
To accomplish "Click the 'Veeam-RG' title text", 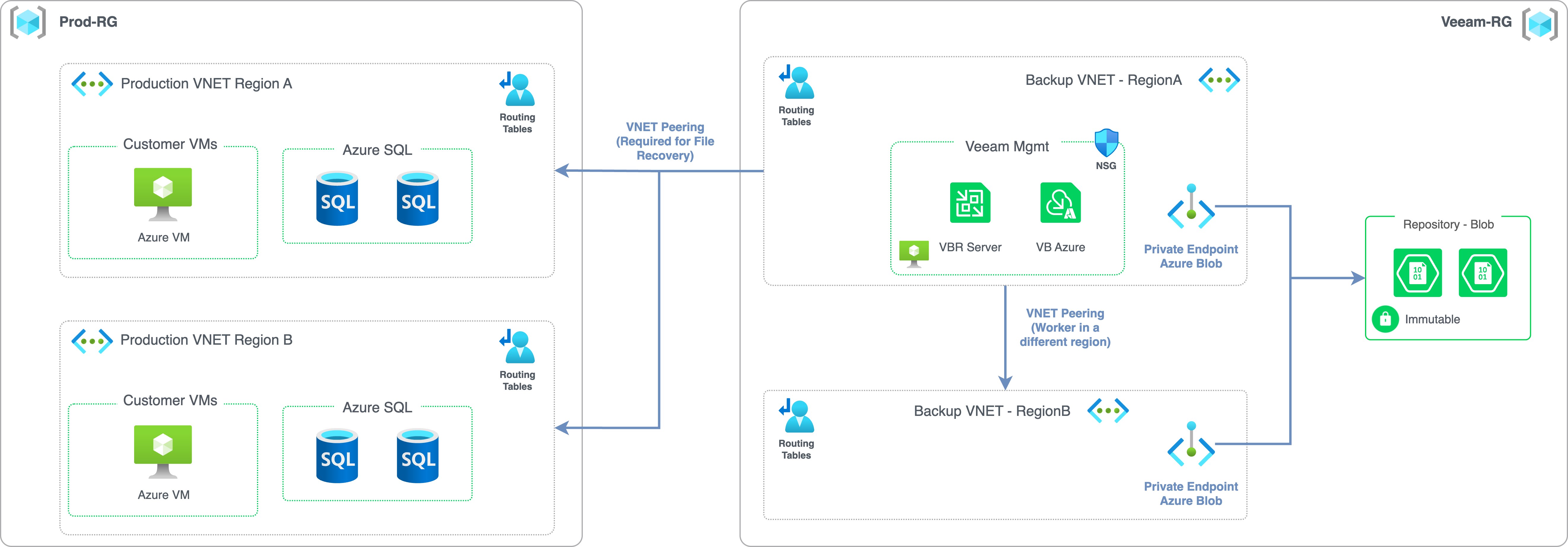I will tap(1476, 22).
